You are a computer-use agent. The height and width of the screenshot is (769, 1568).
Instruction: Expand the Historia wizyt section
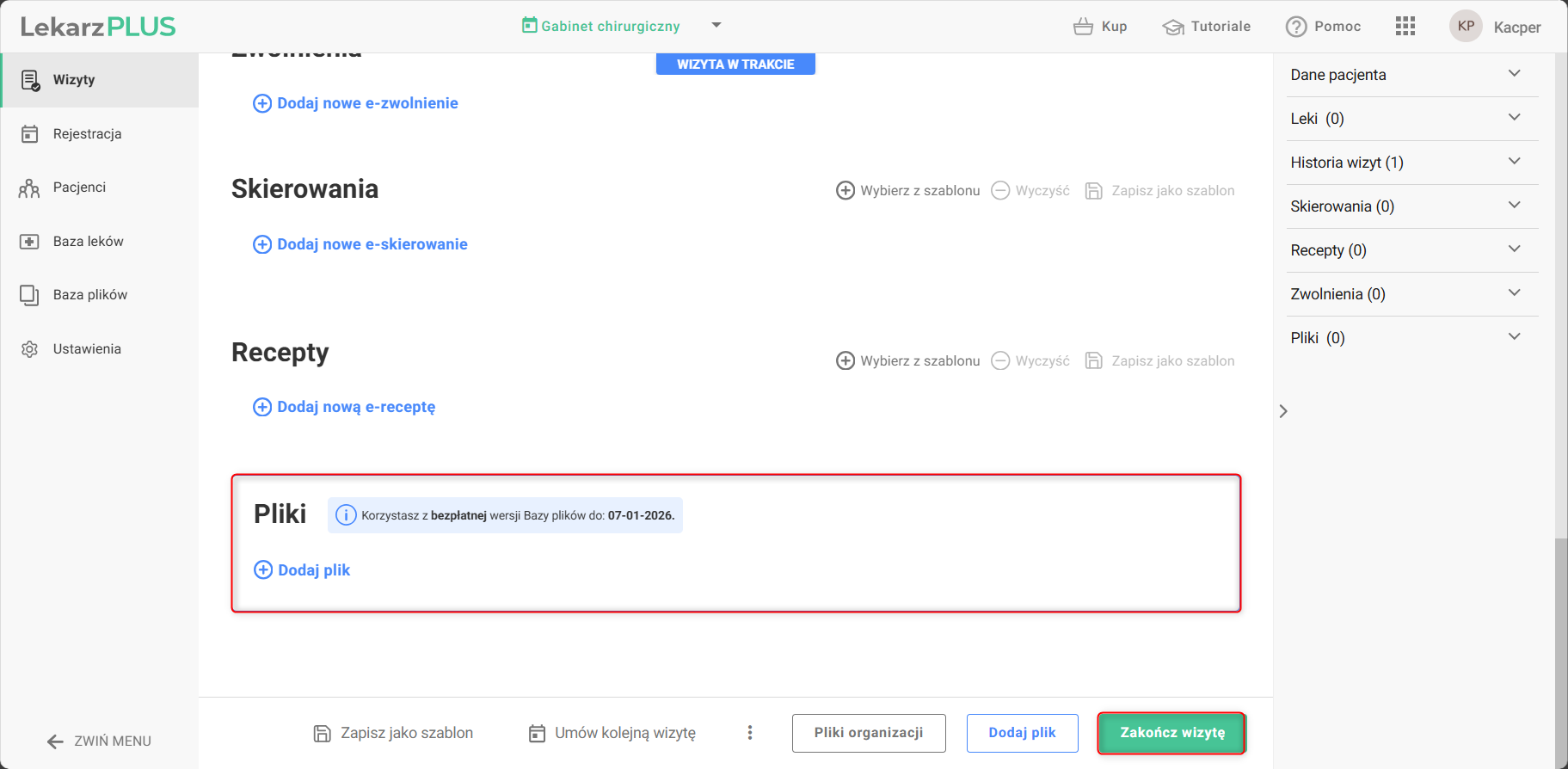(x=1514, y=162)
